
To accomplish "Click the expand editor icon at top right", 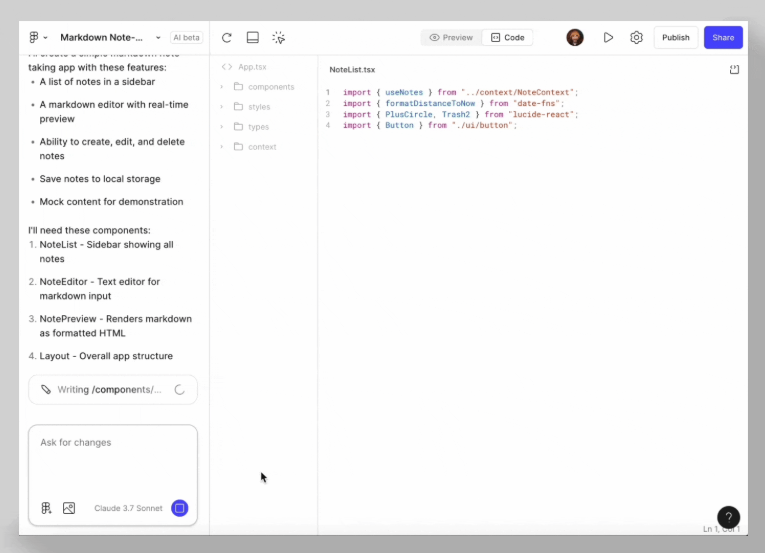I will point(734,70).
